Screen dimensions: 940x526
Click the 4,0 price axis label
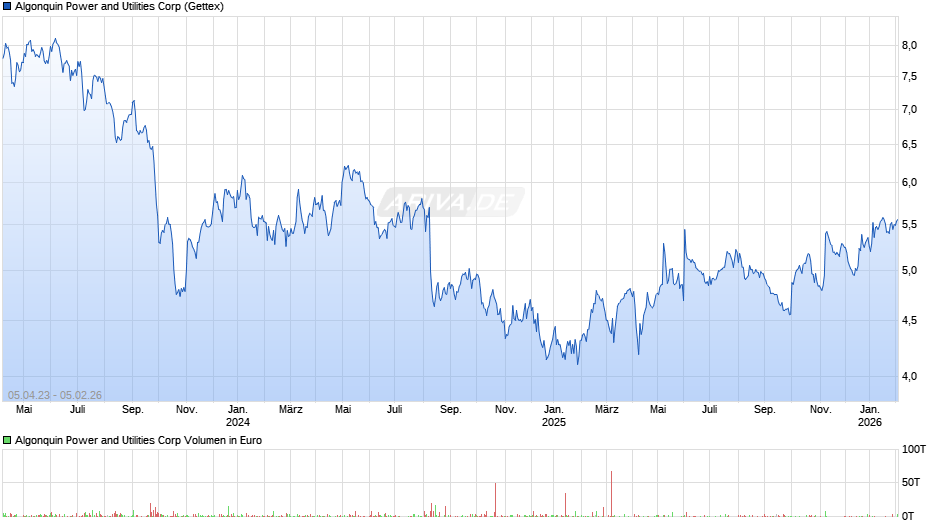tap(909, 377)
